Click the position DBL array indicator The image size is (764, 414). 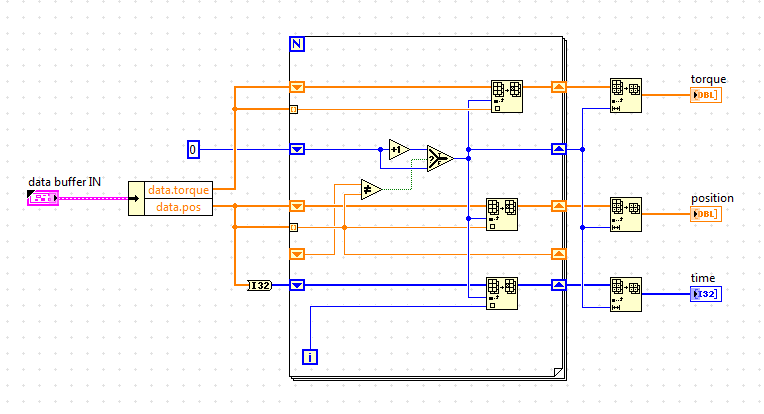706,214
